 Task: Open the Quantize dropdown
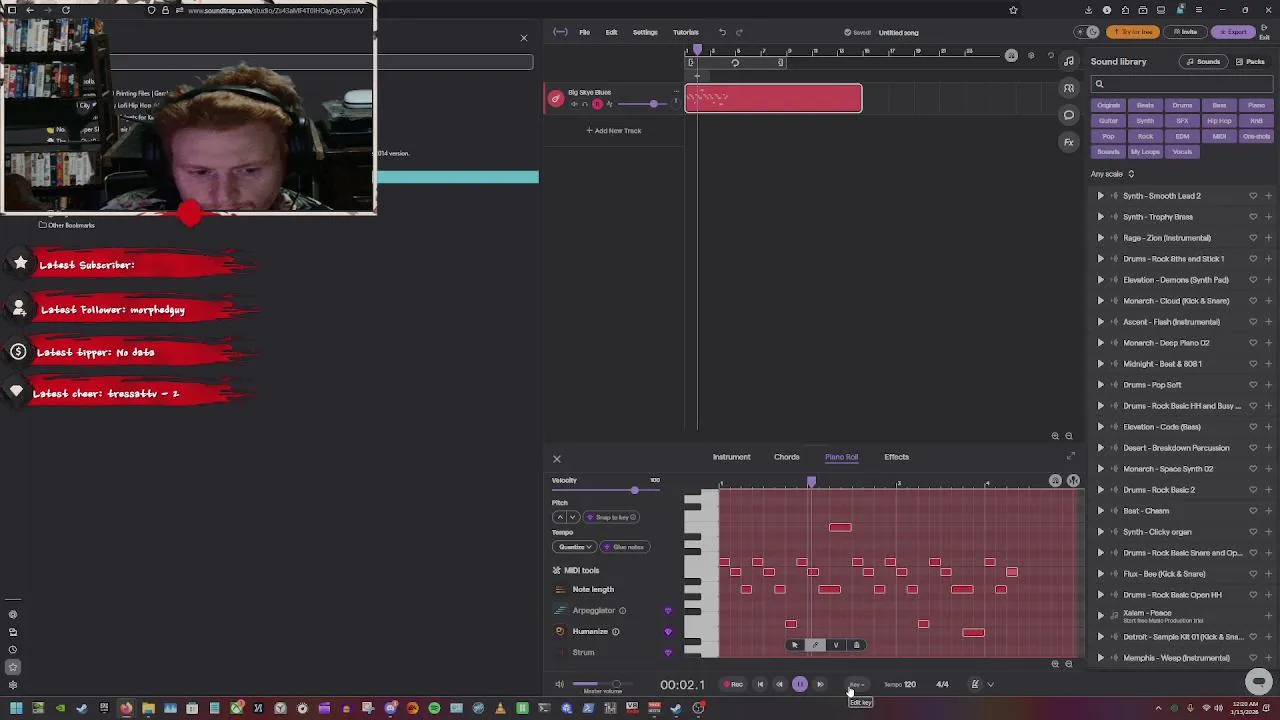pyautogui.click(x=575, y=547)
